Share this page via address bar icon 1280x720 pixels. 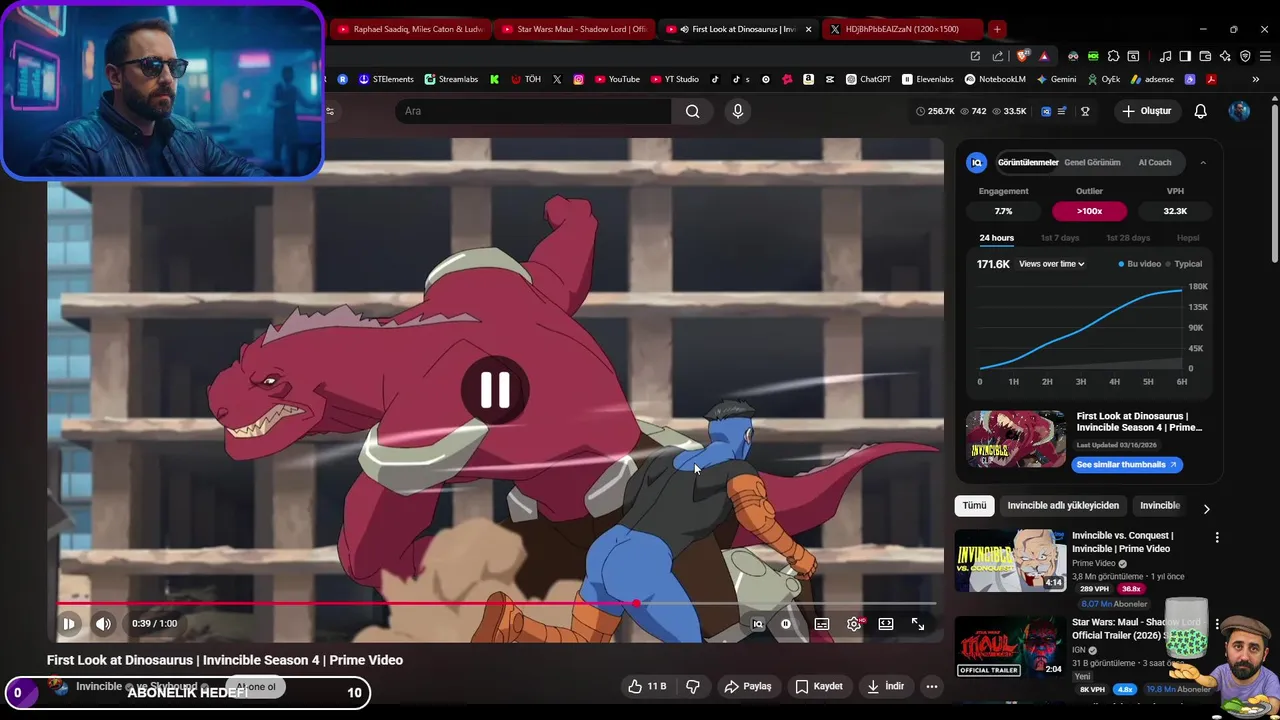(x=998, y=56)
